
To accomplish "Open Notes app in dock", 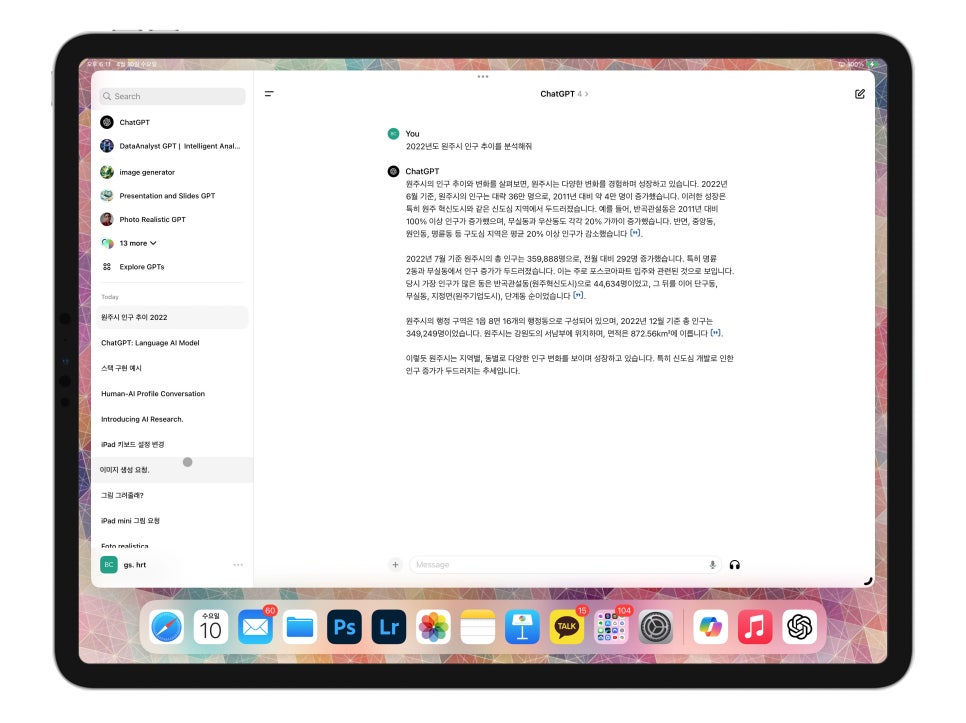I will point(478,627).
